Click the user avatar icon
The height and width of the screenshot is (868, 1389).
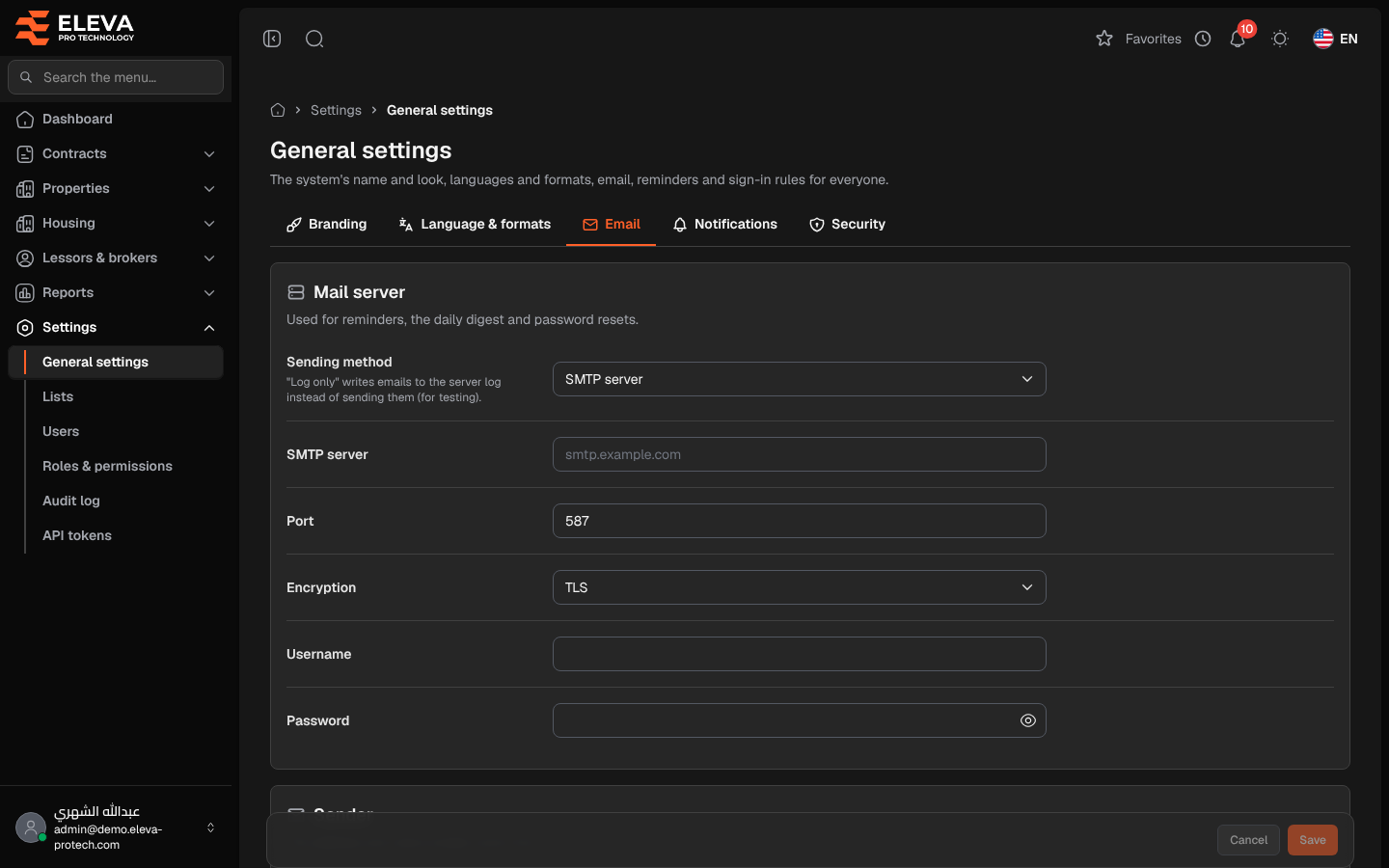coord(31,827)
